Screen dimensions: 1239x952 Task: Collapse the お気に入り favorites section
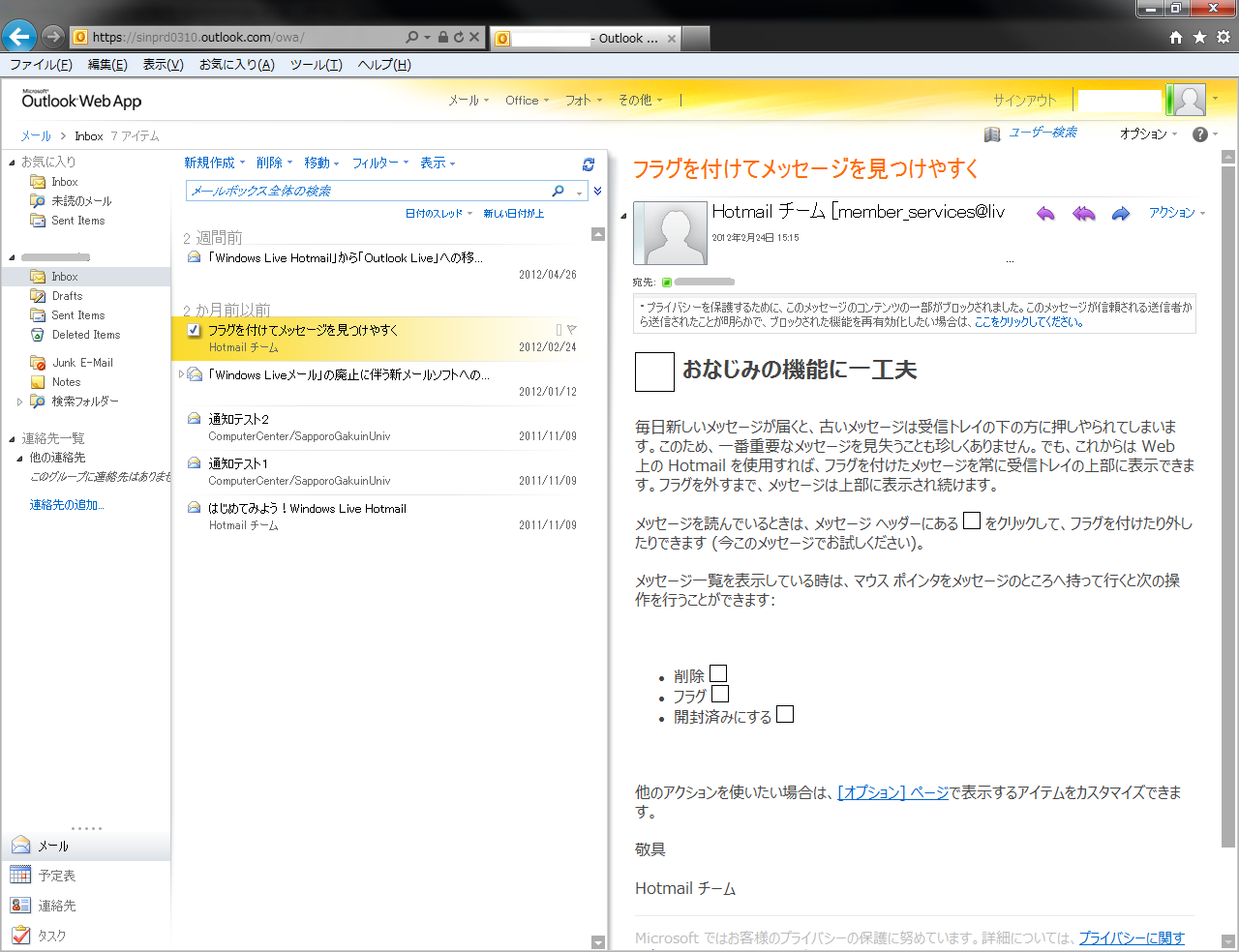point(12,162)
